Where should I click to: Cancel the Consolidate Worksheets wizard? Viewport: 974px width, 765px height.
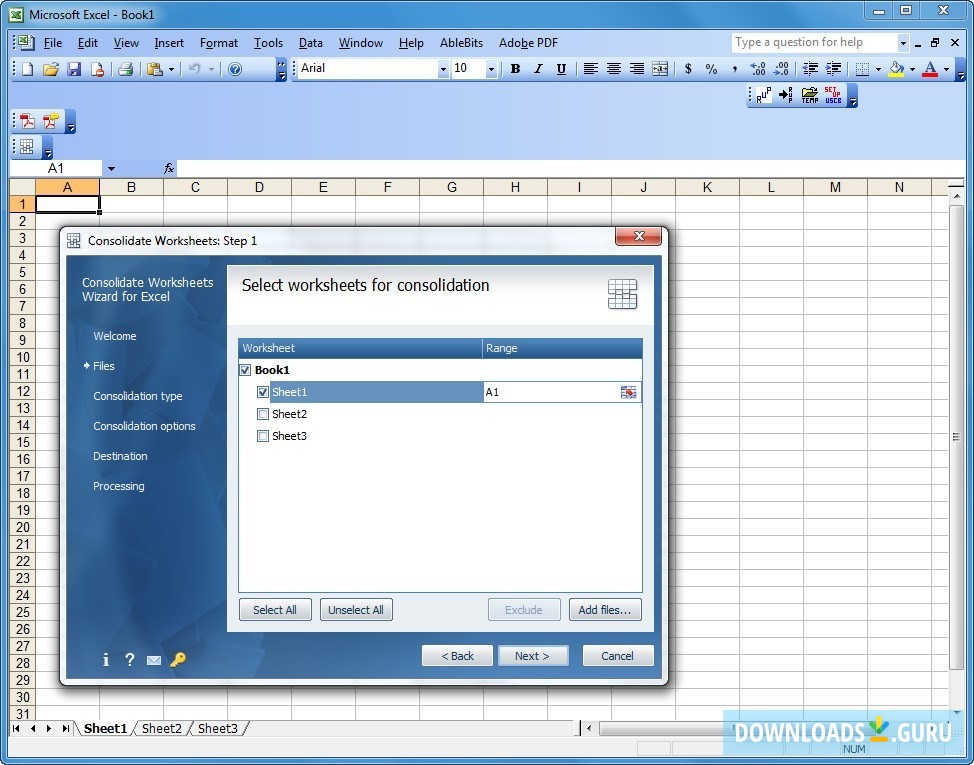(617, 656)
